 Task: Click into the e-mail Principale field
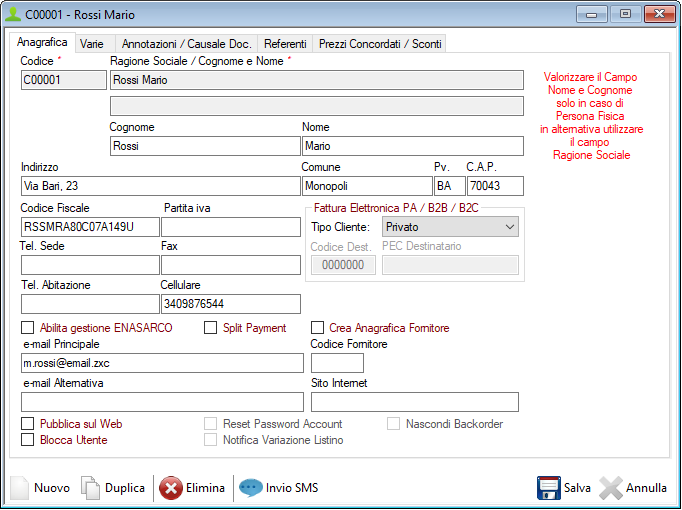[x=161, y=363]
